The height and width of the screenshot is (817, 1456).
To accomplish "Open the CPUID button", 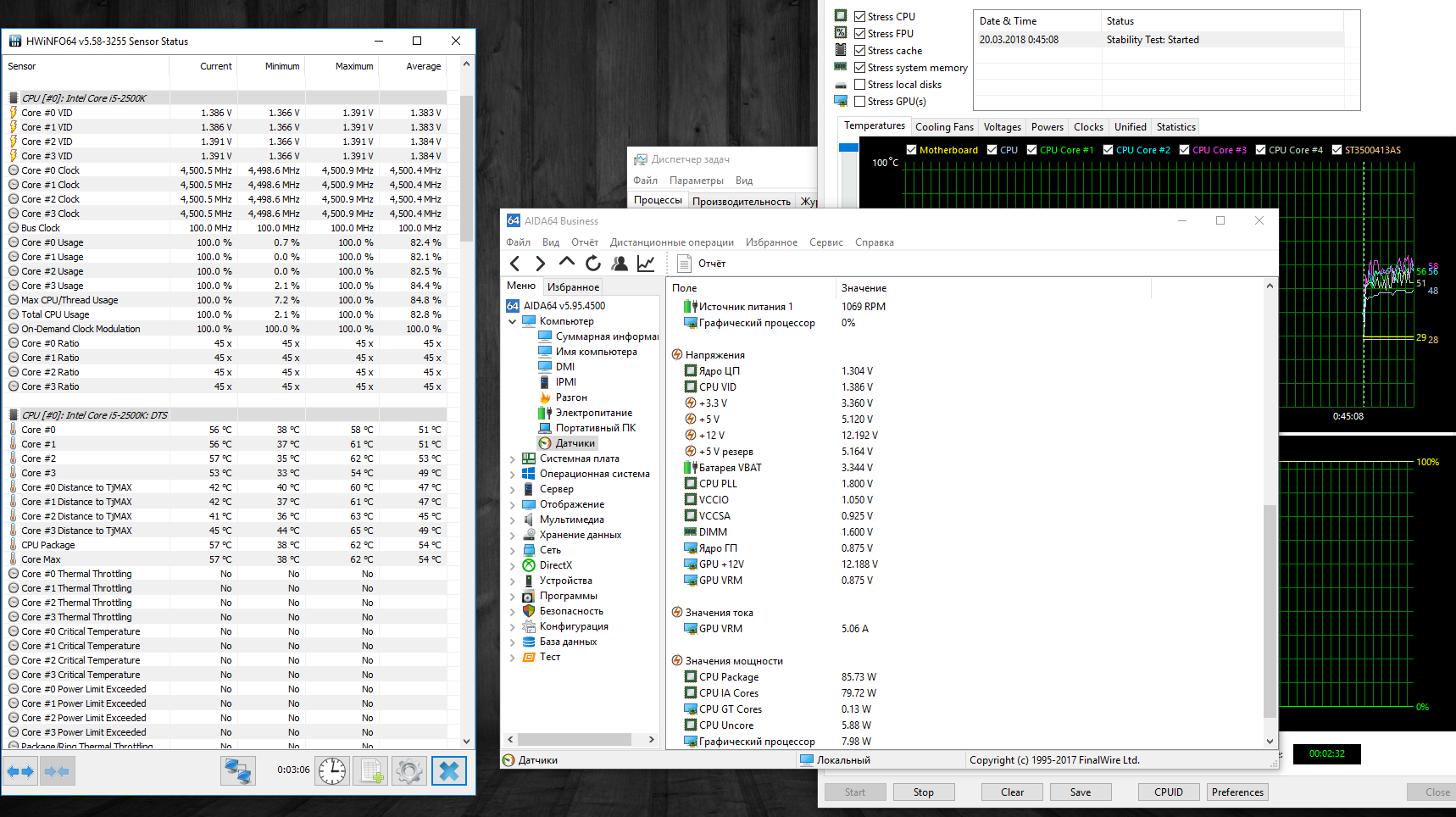I will tap(1168, 792).
